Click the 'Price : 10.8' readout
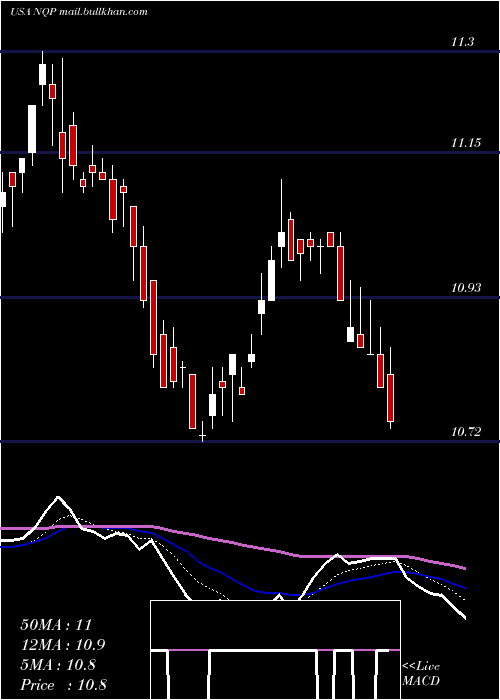Image resolution: width=500 pixels, height=700 pixels. coord(63,685)
